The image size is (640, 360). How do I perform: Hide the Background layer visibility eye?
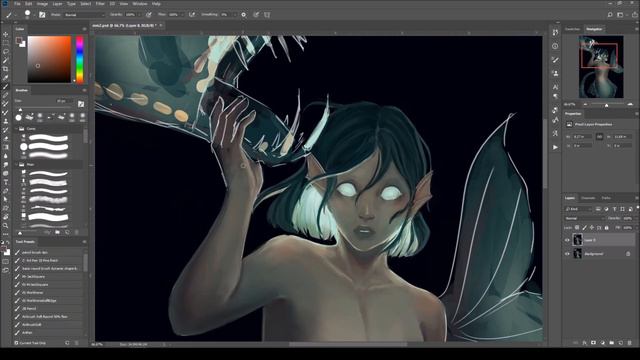click(567, 254)
